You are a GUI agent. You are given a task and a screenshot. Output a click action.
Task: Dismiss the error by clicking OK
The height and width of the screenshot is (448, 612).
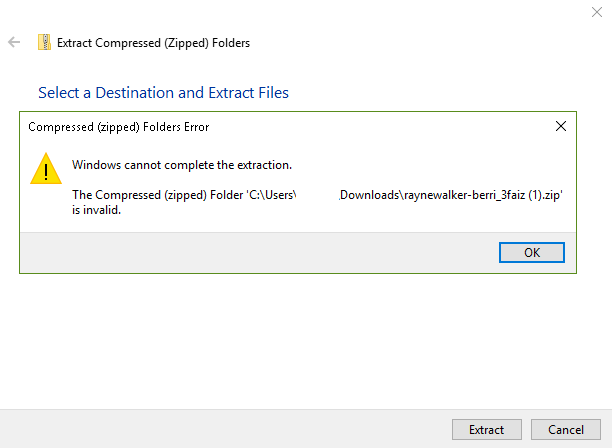tap(532, 252)
